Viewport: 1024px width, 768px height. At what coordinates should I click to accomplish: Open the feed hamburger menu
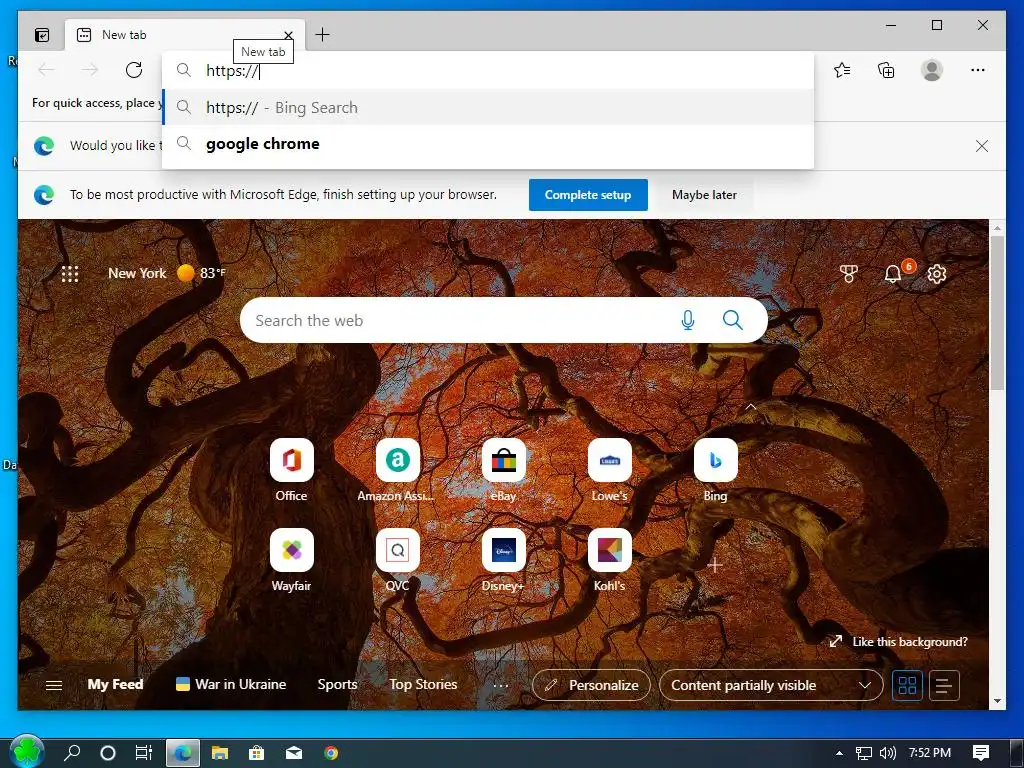[x=54, y=685]
